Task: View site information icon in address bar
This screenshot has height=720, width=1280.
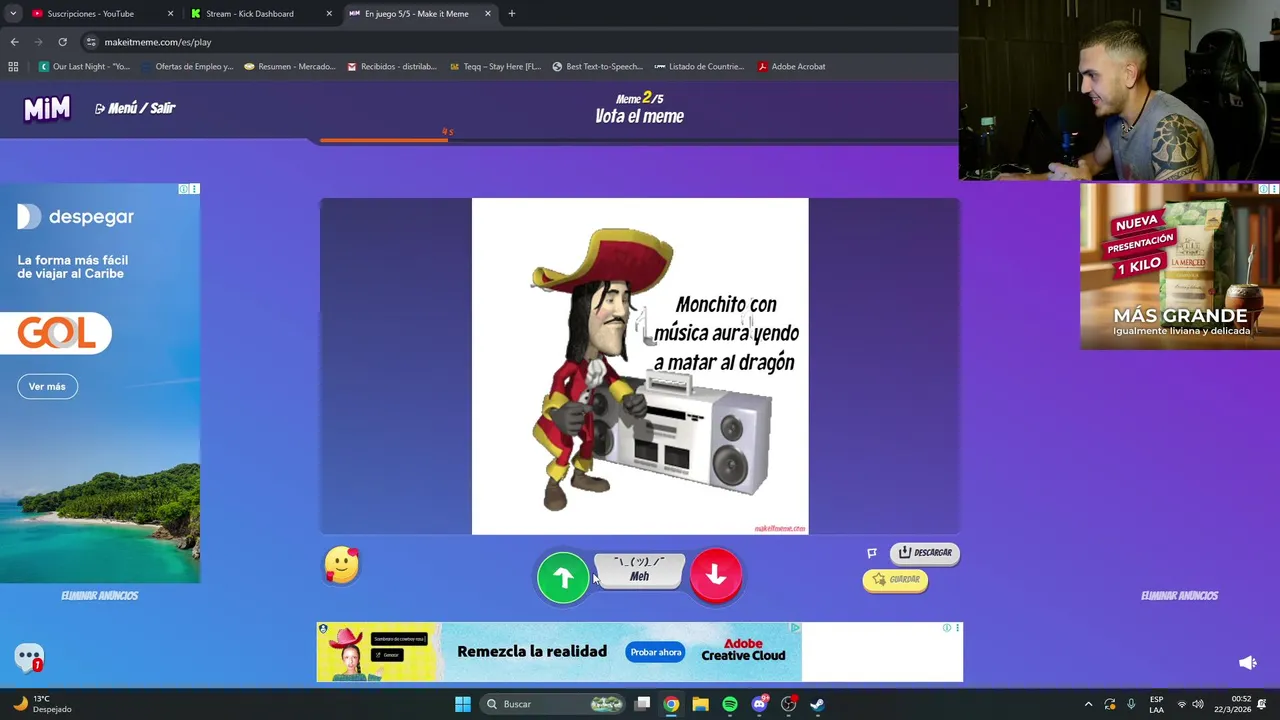Action: click(x=91, y=42)
